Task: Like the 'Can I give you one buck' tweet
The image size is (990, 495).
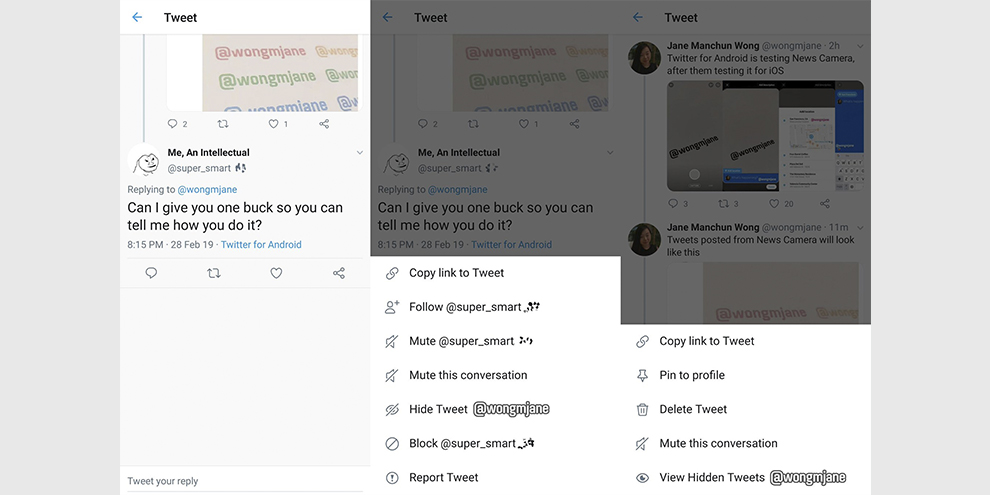Action: click(x=276, y=273)
